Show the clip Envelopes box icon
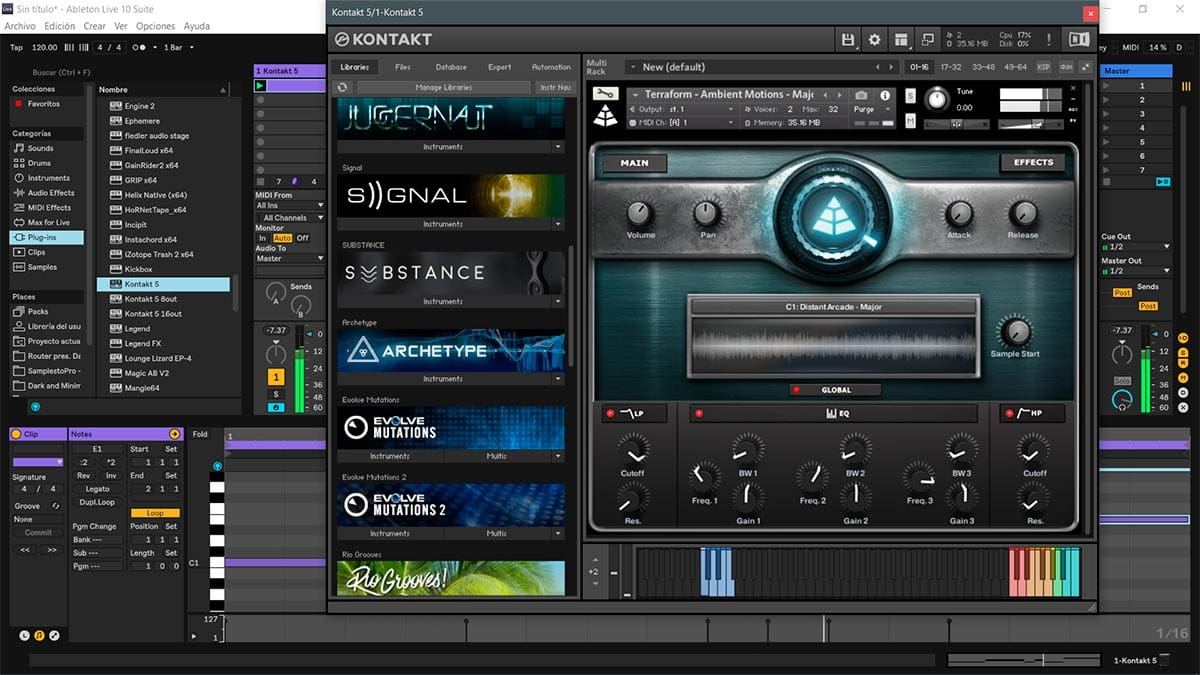Viewport: 1200px width, 675px height. click(x=54, y=635)
